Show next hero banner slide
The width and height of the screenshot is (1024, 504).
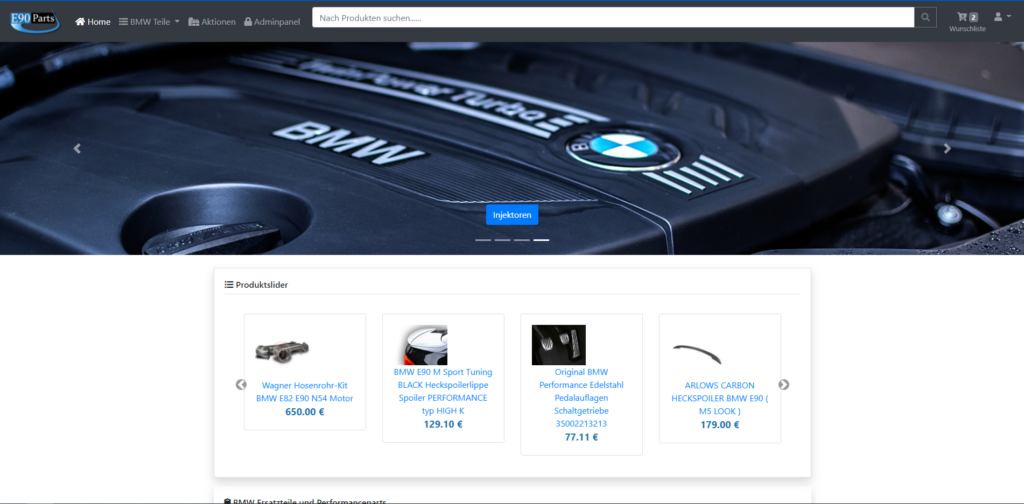[947, 149]
